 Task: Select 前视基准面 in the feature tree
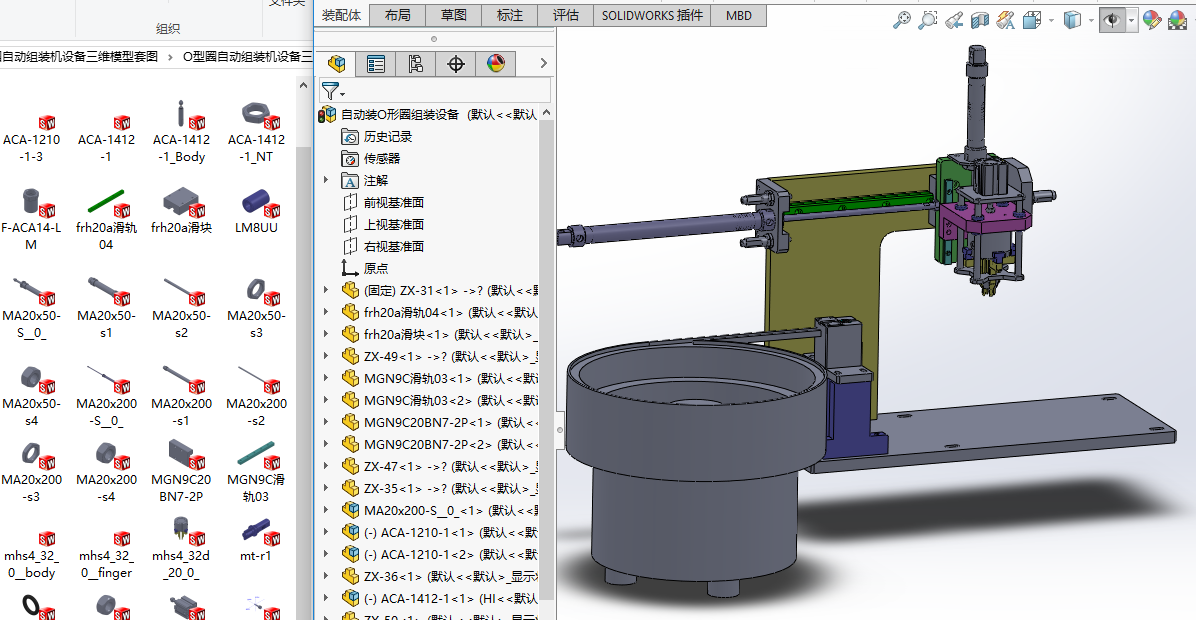point(393,202)
